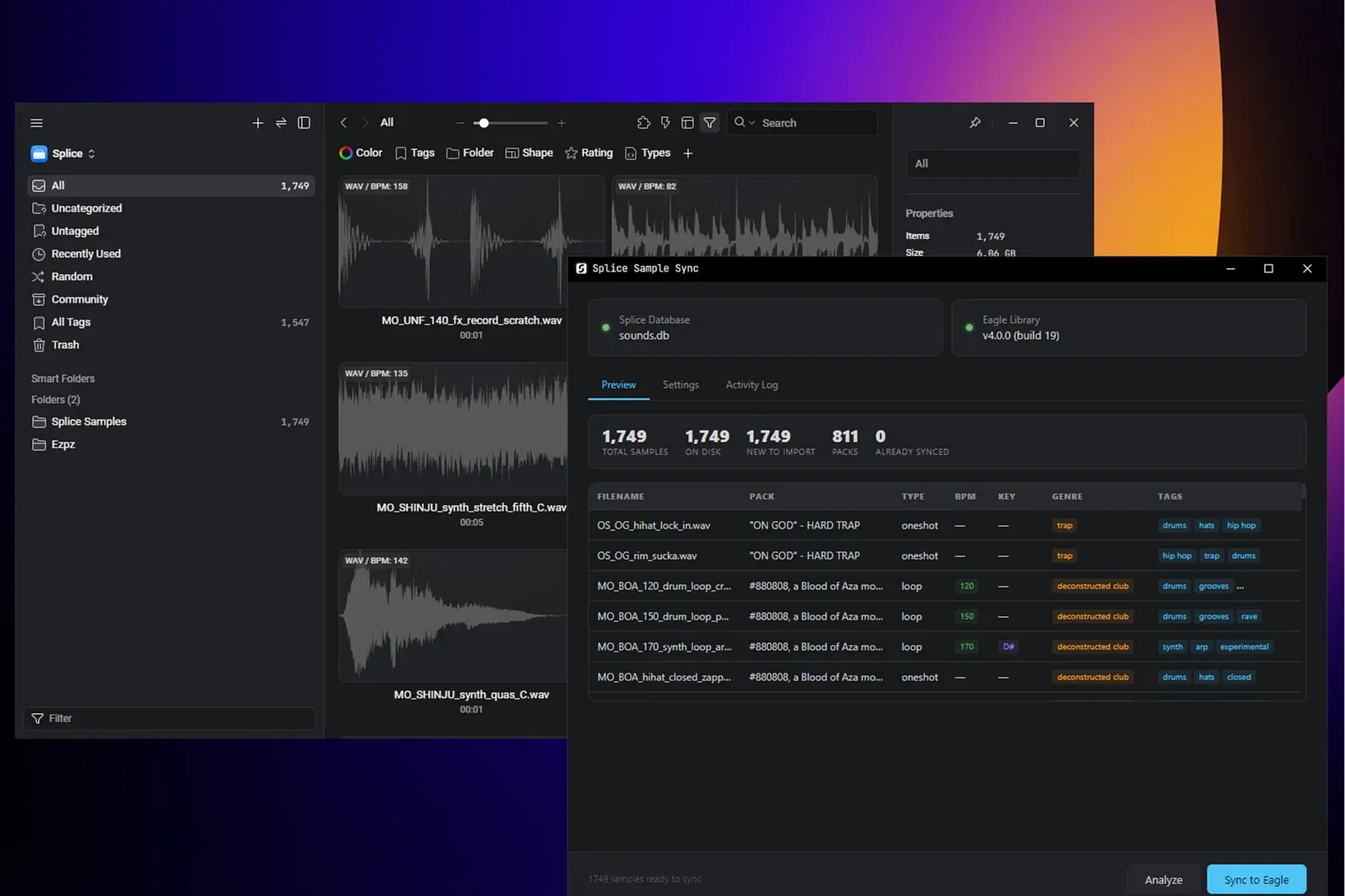Click the closed tag chip
1345x896 pixels.
click(x=1240, y=677)
